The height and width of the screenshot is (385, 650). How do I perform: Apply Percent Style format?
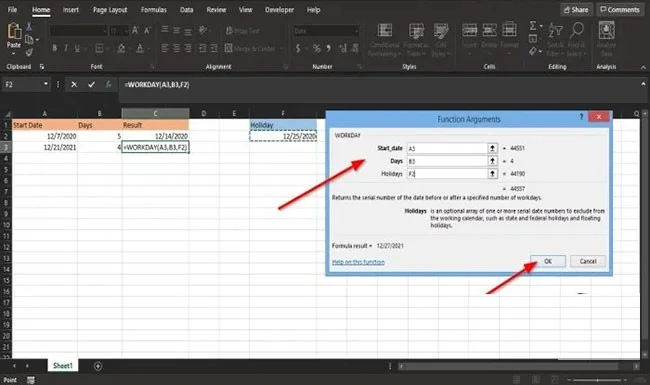tap(316, 48)
